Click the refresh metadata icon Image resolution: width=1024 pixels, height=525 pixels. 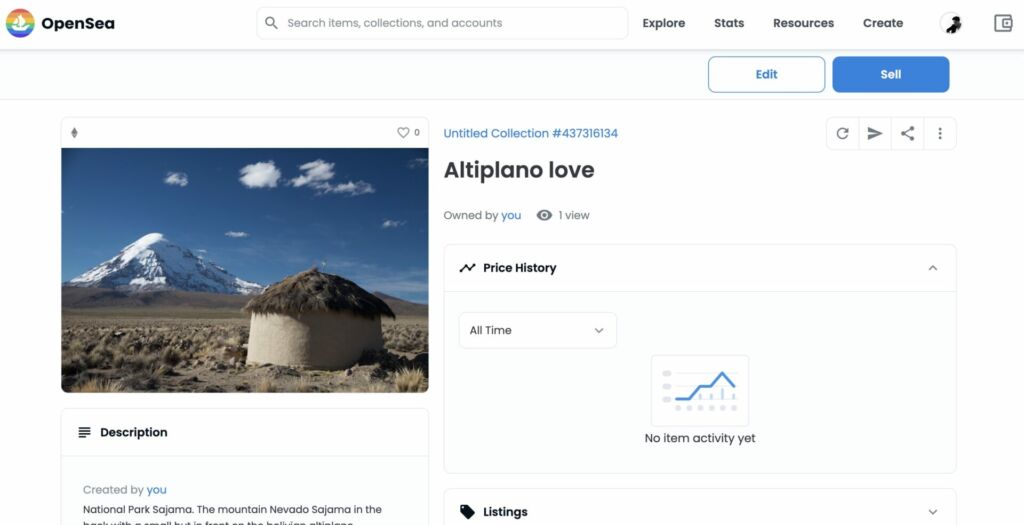tap(842, 133)
